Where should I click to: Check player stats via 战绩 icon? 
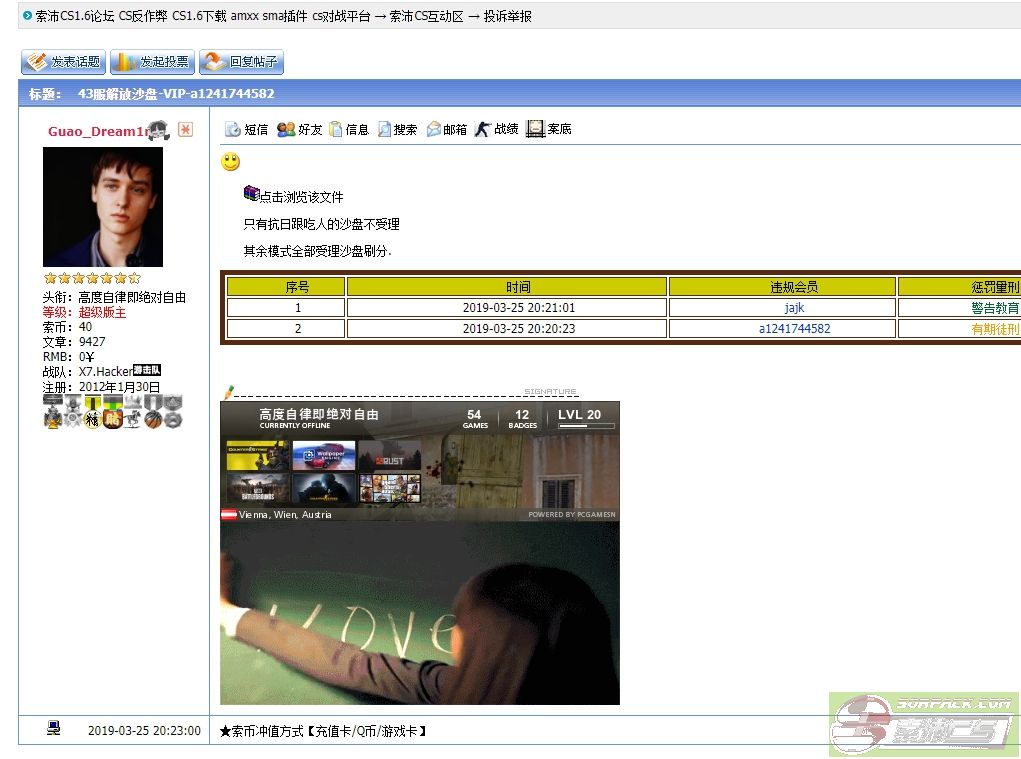496,129
